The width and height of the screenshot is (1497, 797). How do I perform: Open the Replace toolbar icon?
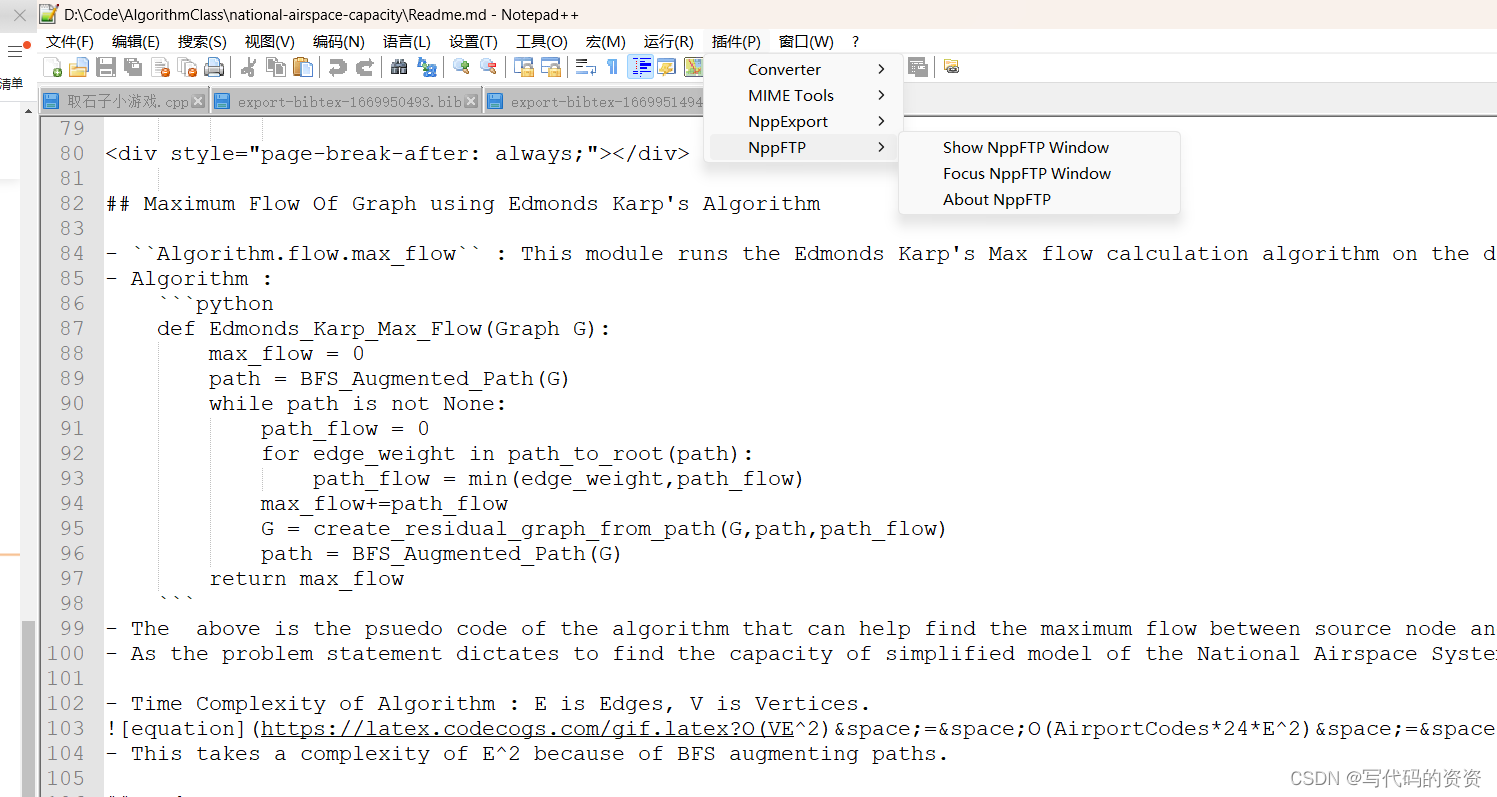pos(427,67)
